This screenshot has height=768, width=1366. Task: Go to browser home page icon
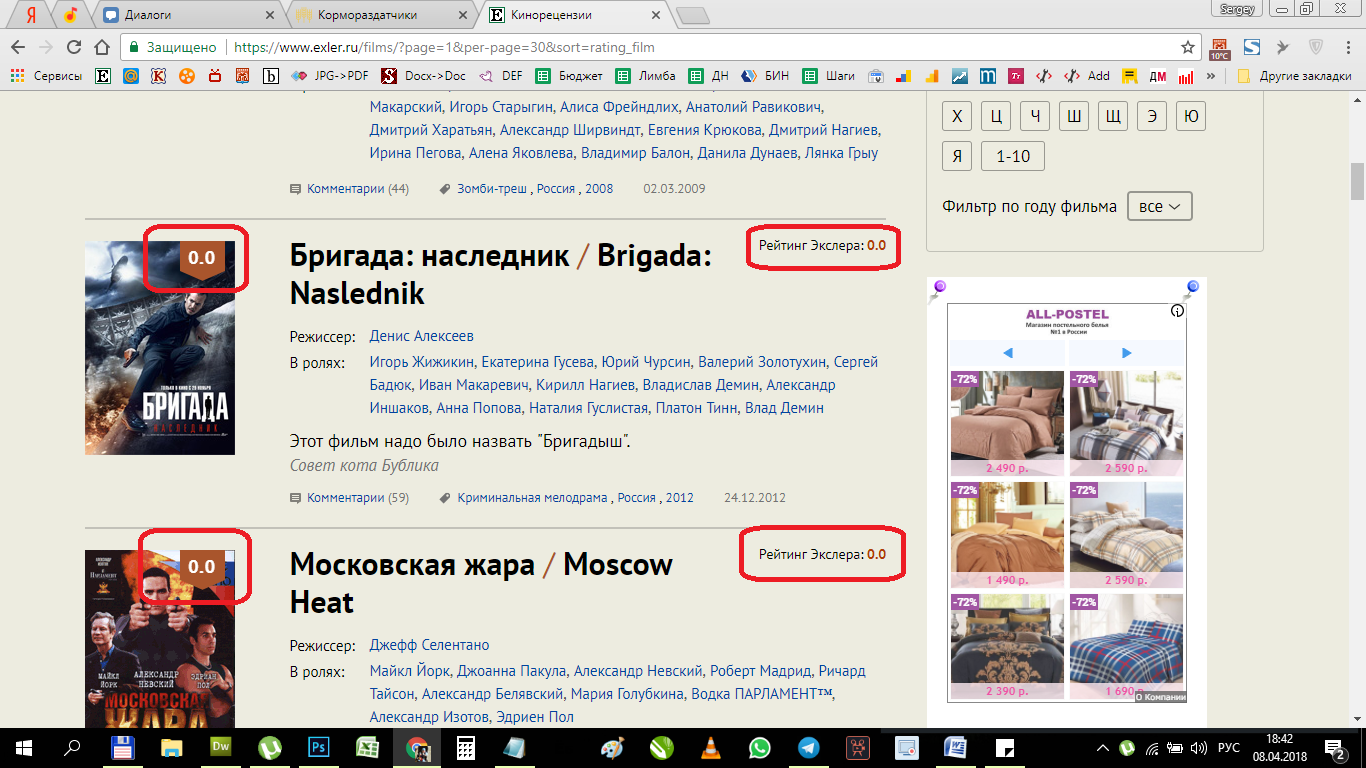pyautogui.click(x=101, y=47)
